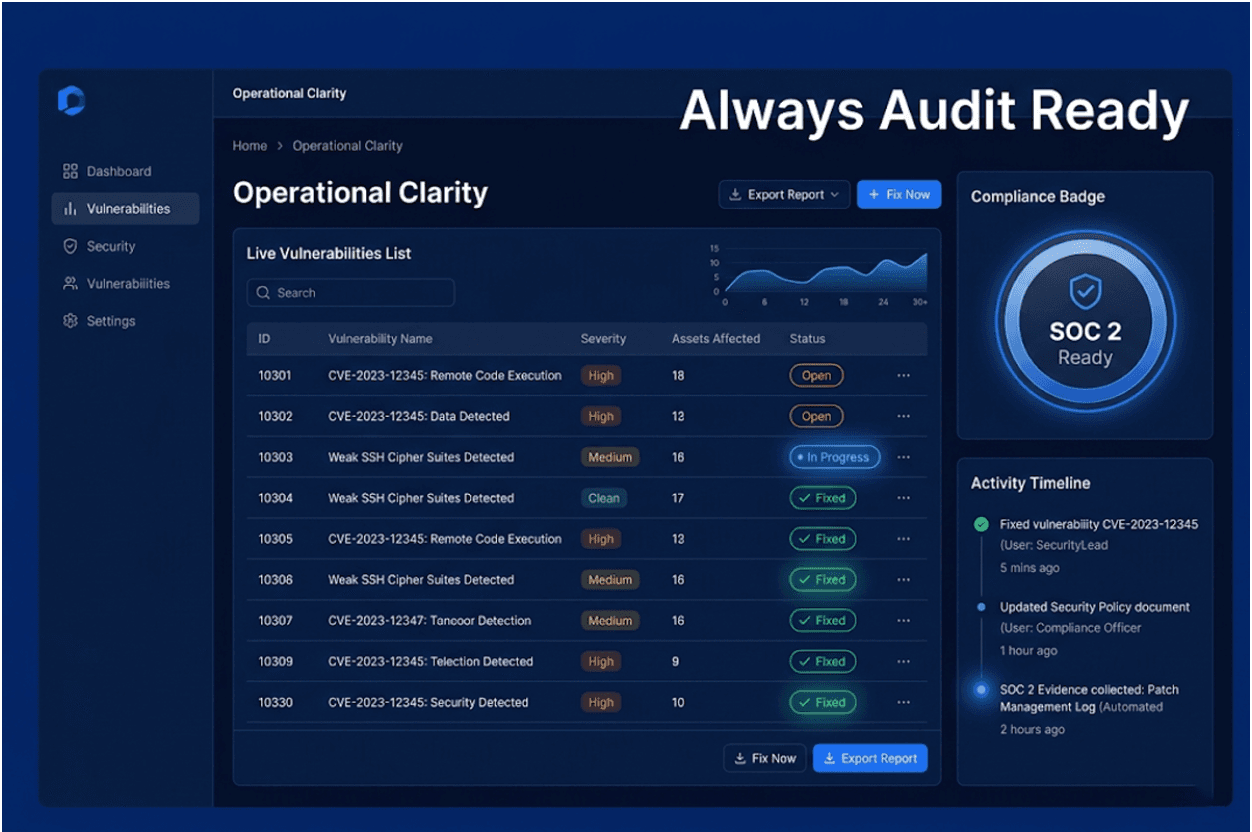Open the more options for row 10304
Viewport: 1252px width, 832px height.
tap(904, 498)
